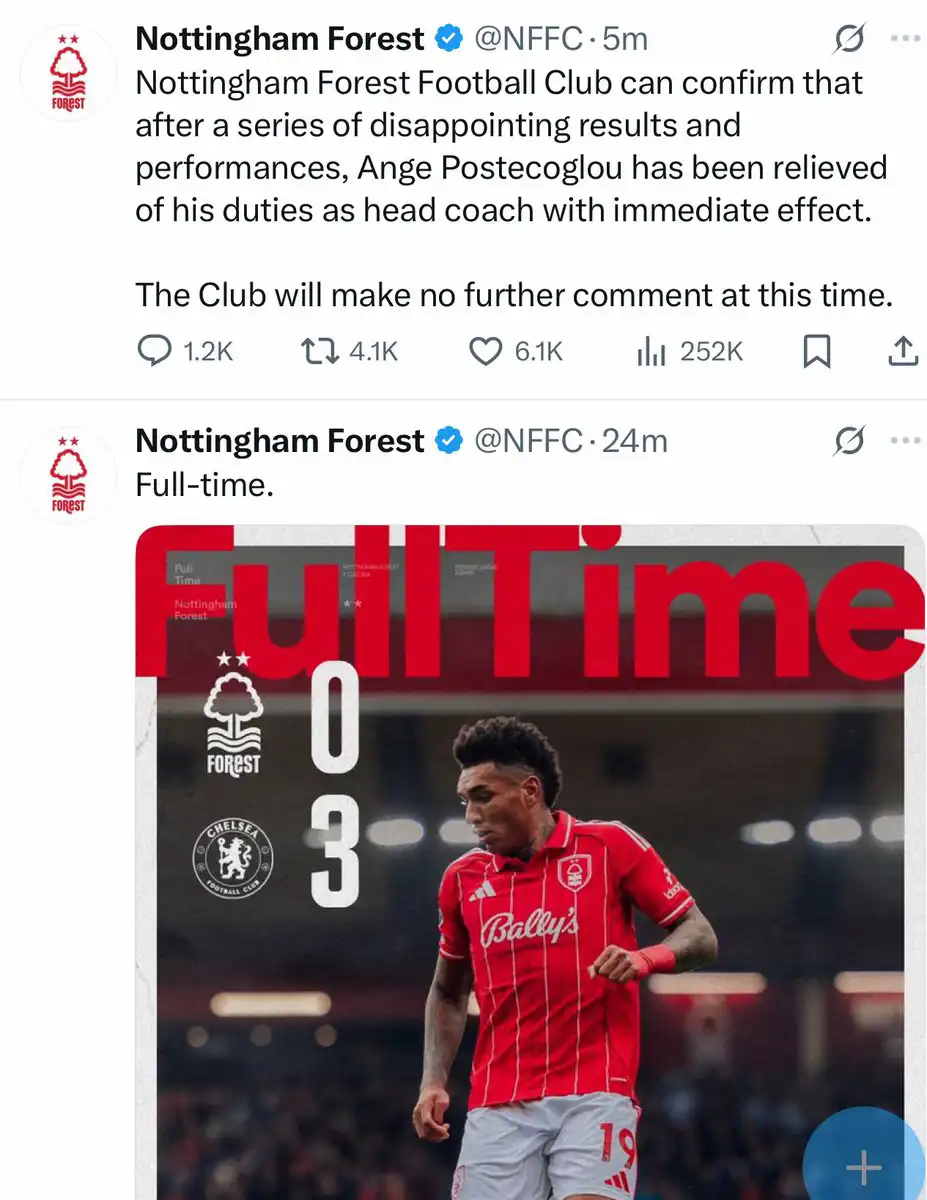The image size is (927, 1200).
Task: Tap the 5m timestamp on first tweet
Action: coord(627,39)
